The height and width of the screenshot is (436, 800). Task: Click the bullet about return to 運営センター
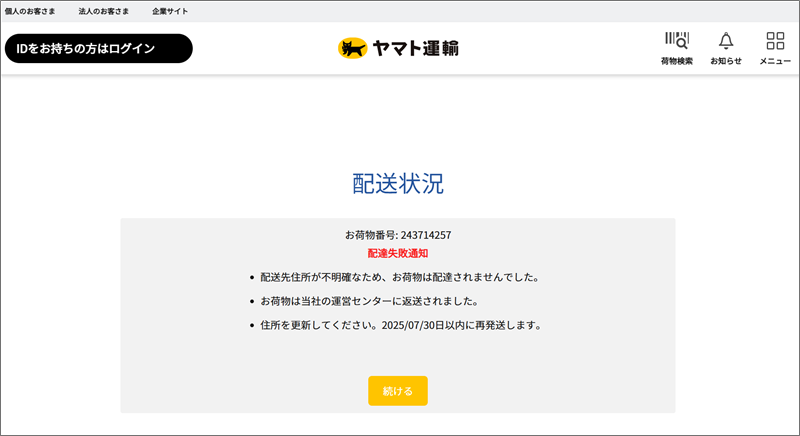point(370,301)
